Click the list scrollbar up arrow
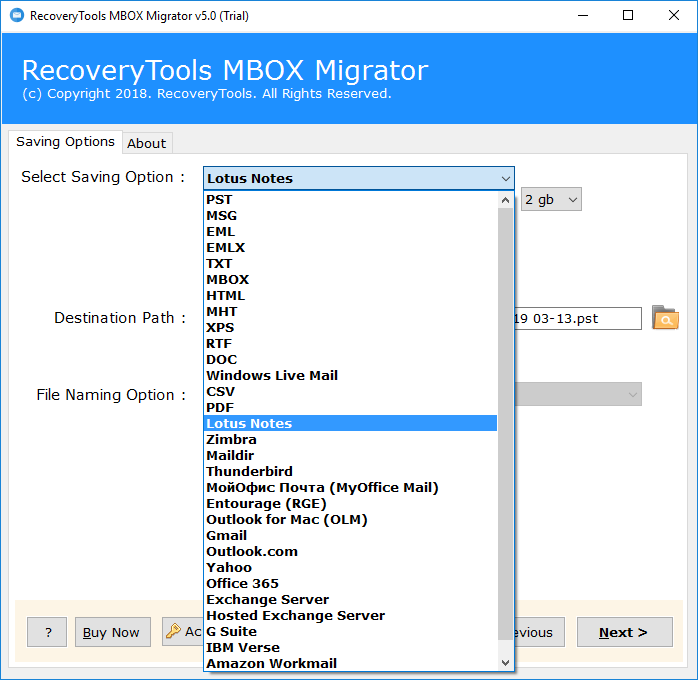This screenshot has width=698, height=680. 505,200
